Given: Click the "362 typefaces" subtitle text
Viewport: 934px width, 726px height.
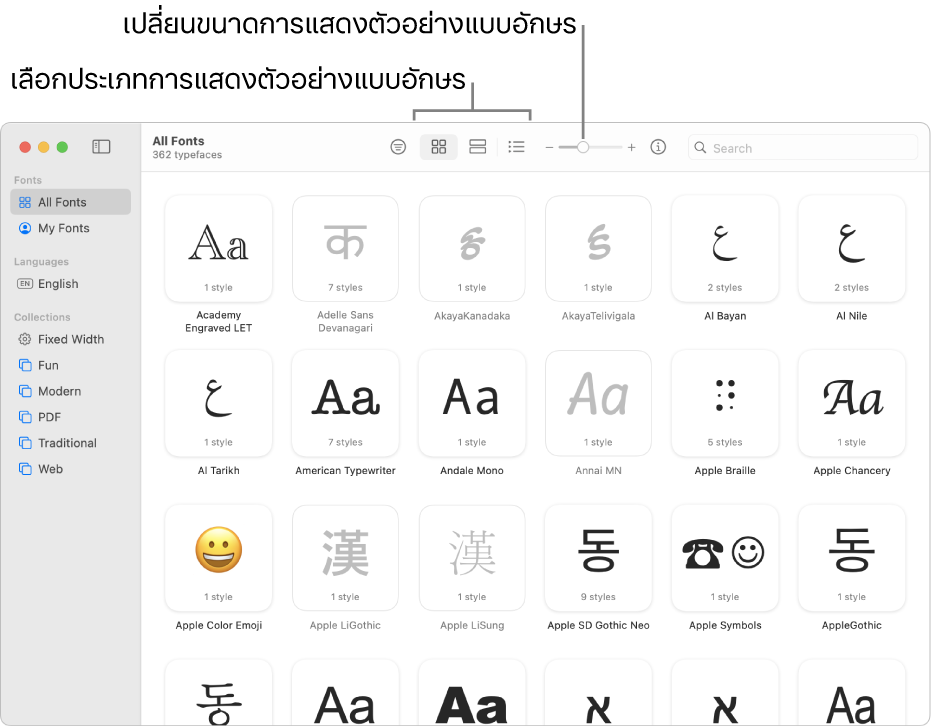Looking at the screenshot, I should [x=187, y=155].
